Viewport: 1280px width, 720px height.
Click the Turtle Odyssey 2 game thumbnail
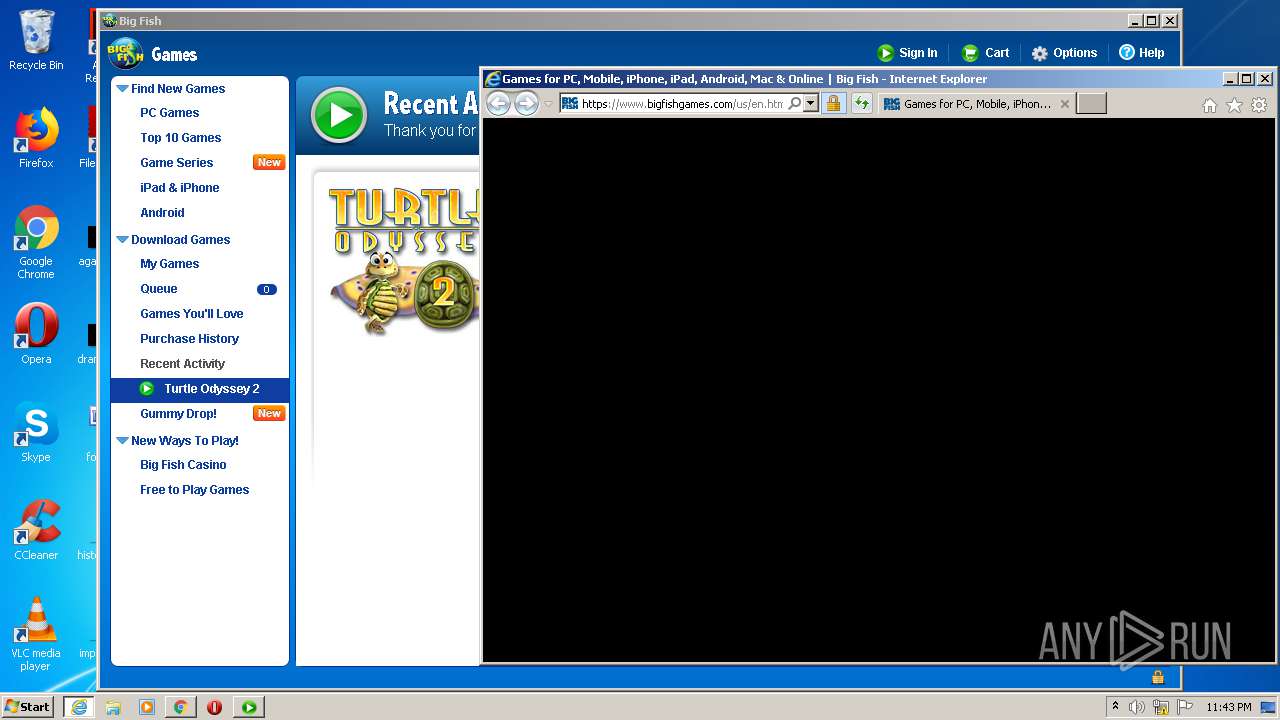point(404,260)
